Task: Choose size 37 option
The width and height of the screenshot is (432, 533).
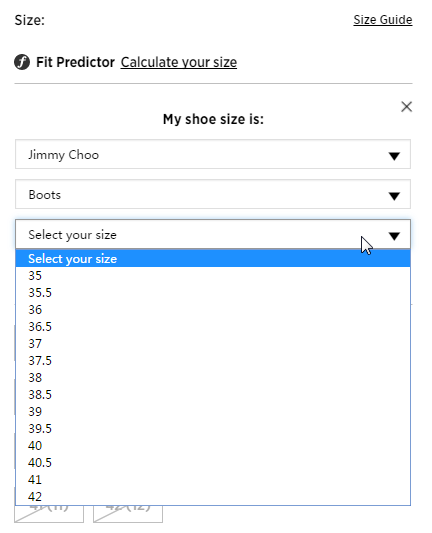Action: pyautogui.click(x=213, y=344)
